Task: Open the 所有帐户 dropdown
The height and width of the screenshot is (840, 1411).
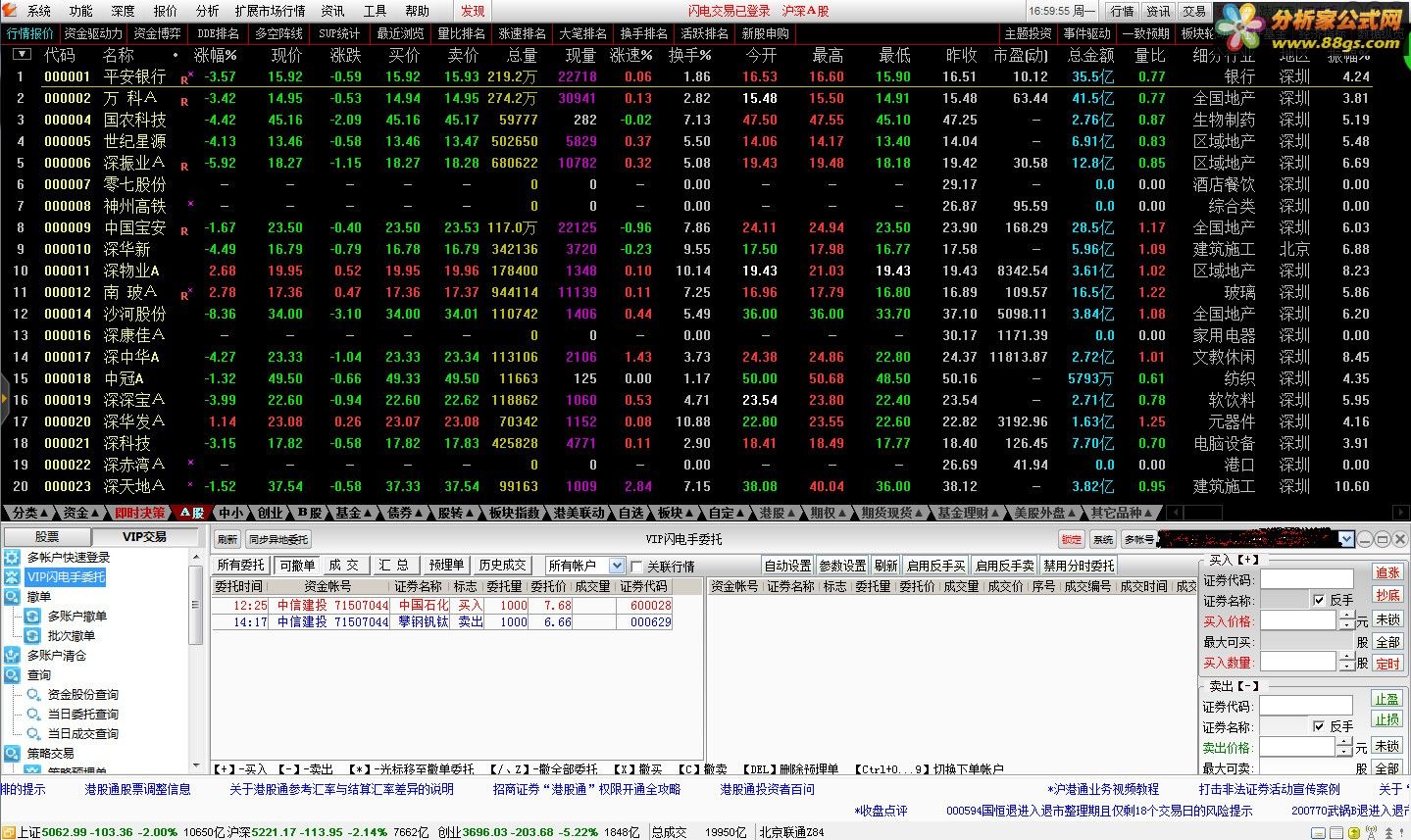Action: 616,566
